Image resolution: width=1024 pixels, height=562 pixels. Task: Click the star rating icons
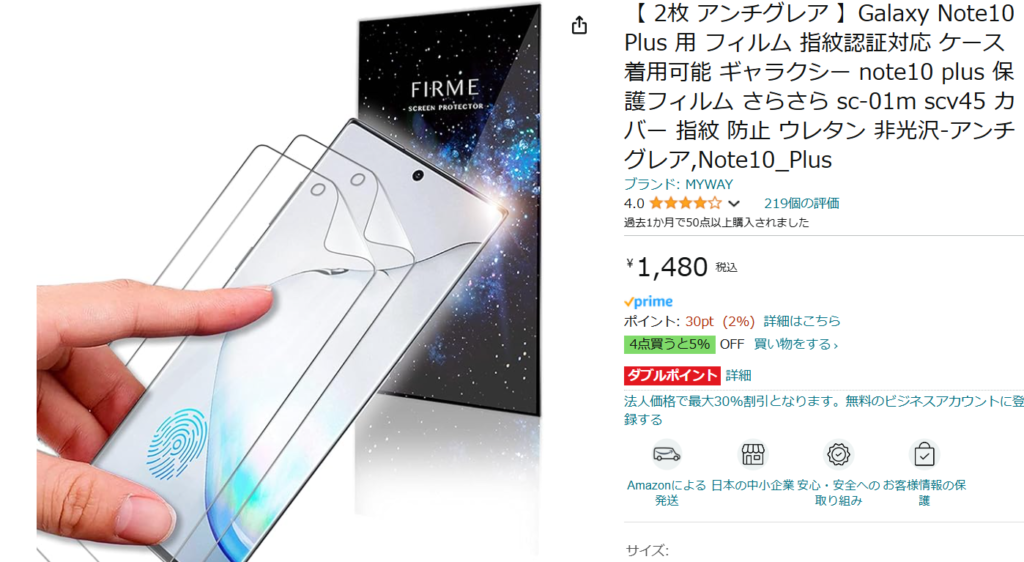(x=686, y=203)
